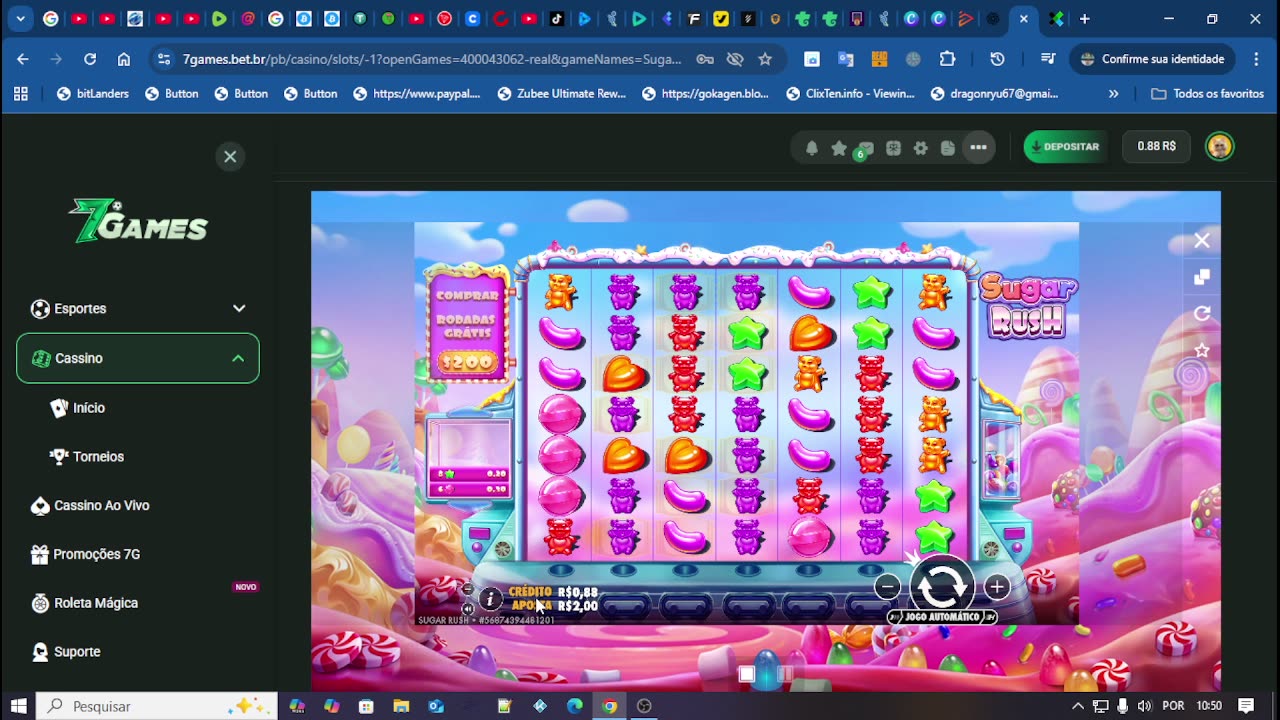Spin the Sugar Rush reels
Viewport: 1280px width, 720px height.
click(941, 587)
